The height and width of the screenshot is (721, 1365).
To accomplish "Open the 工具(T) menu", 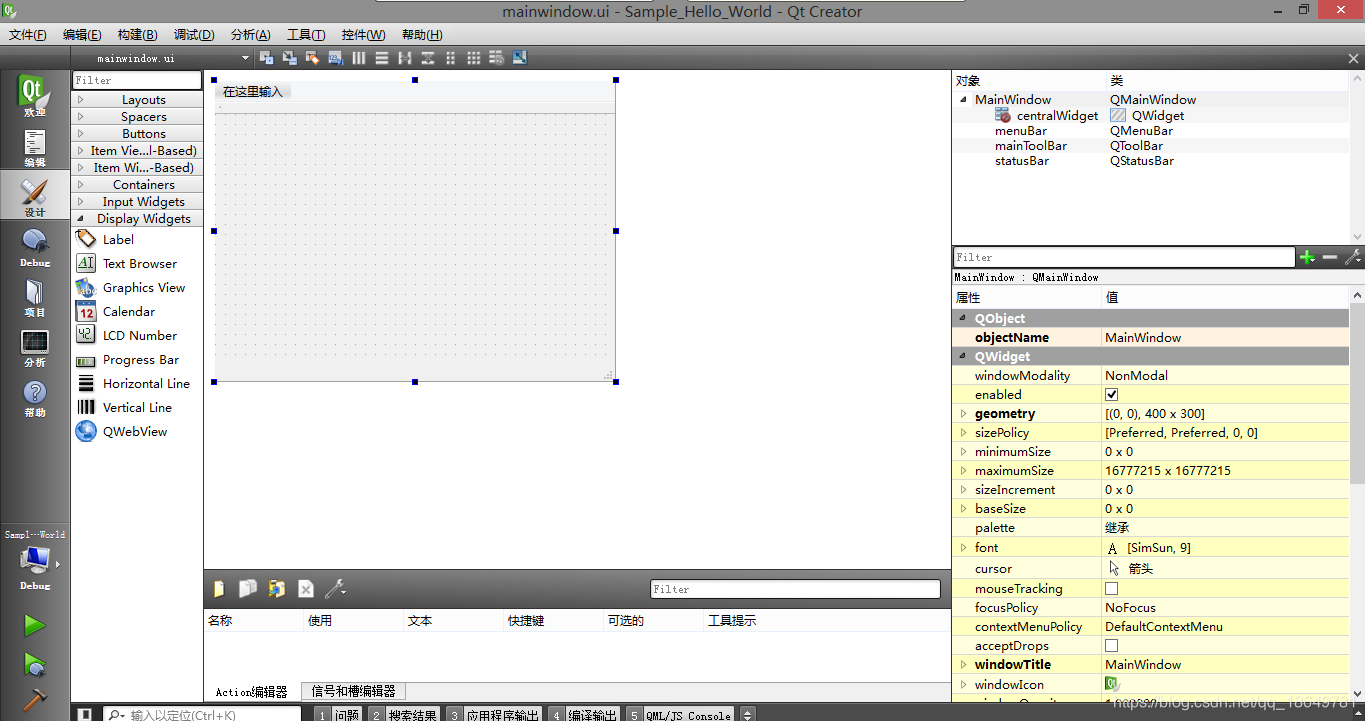I will pyautogui.click(x=306, y=34).
